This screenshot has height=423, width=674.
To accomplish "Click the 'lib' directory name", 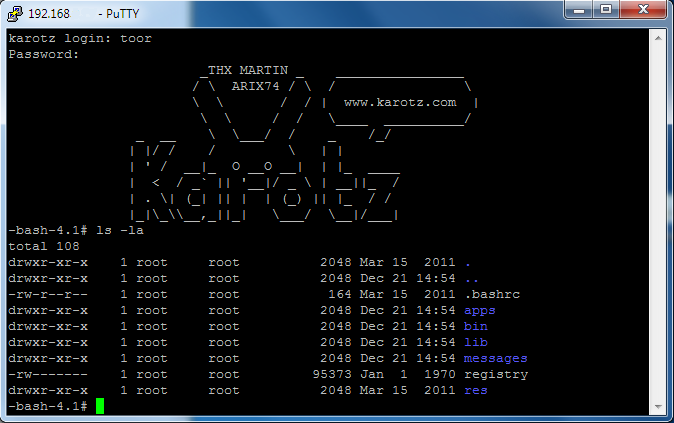I will tap(476, 342).
